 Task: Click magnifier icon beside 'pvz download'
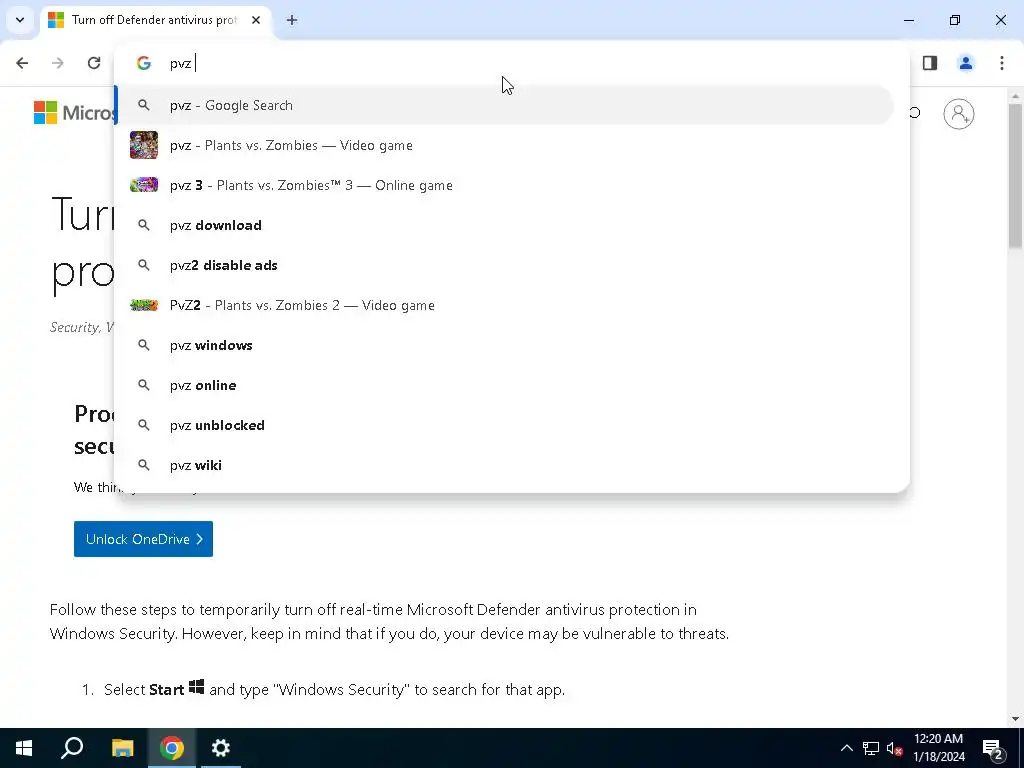[144, 225]
